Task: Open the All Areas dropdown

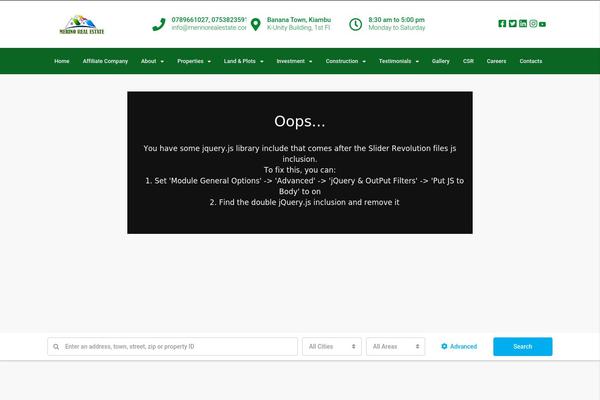Action: coord(395,346)
